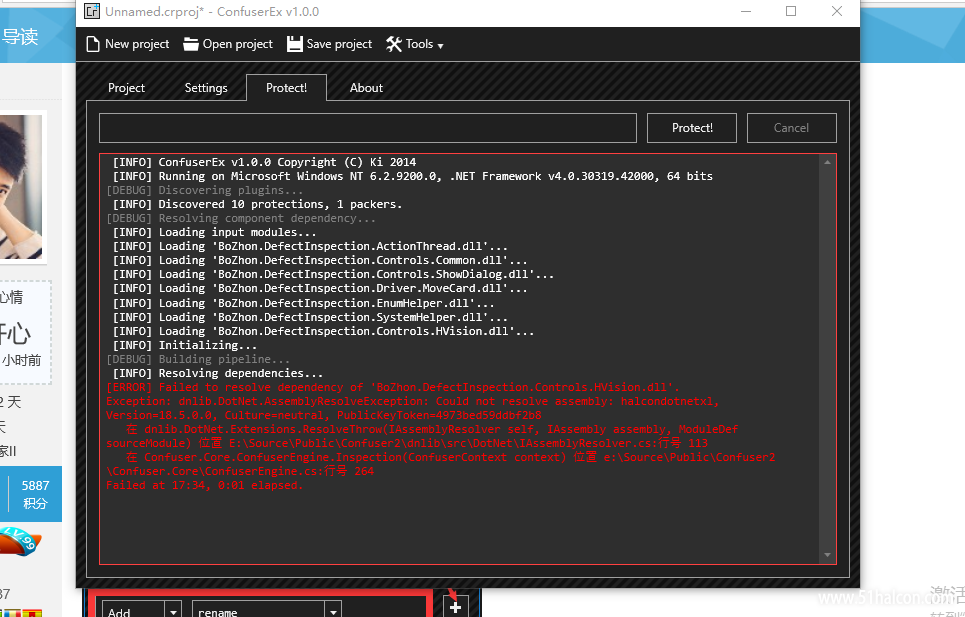Click the 'ConfuserEx v1.0.0 Copyright (C) Ki 2014' line
965x617 pixels.
click(265, 162)
